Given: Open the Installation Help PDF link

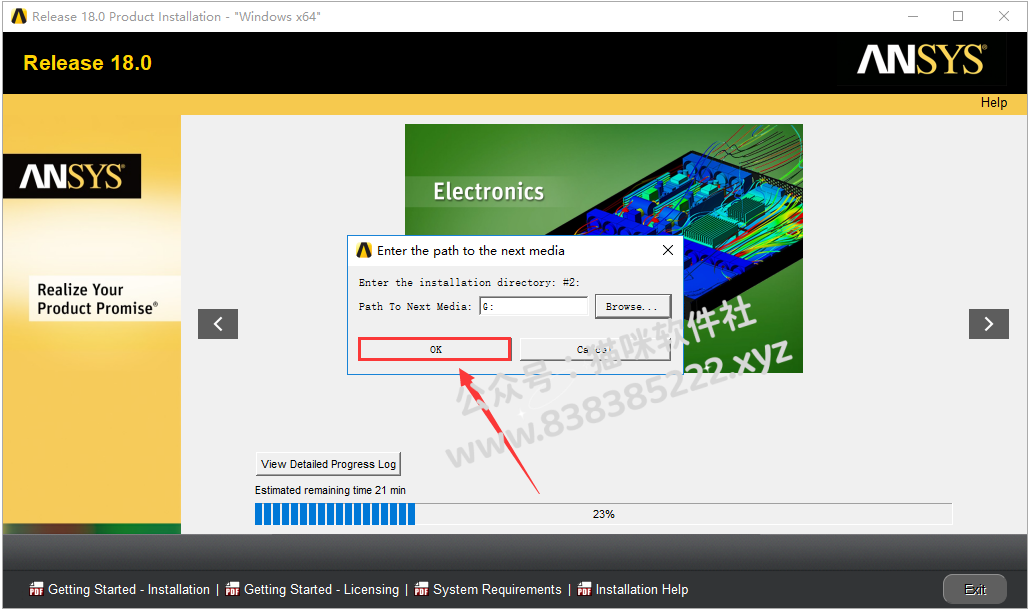Looking at the screenshot, I should 642,590.
